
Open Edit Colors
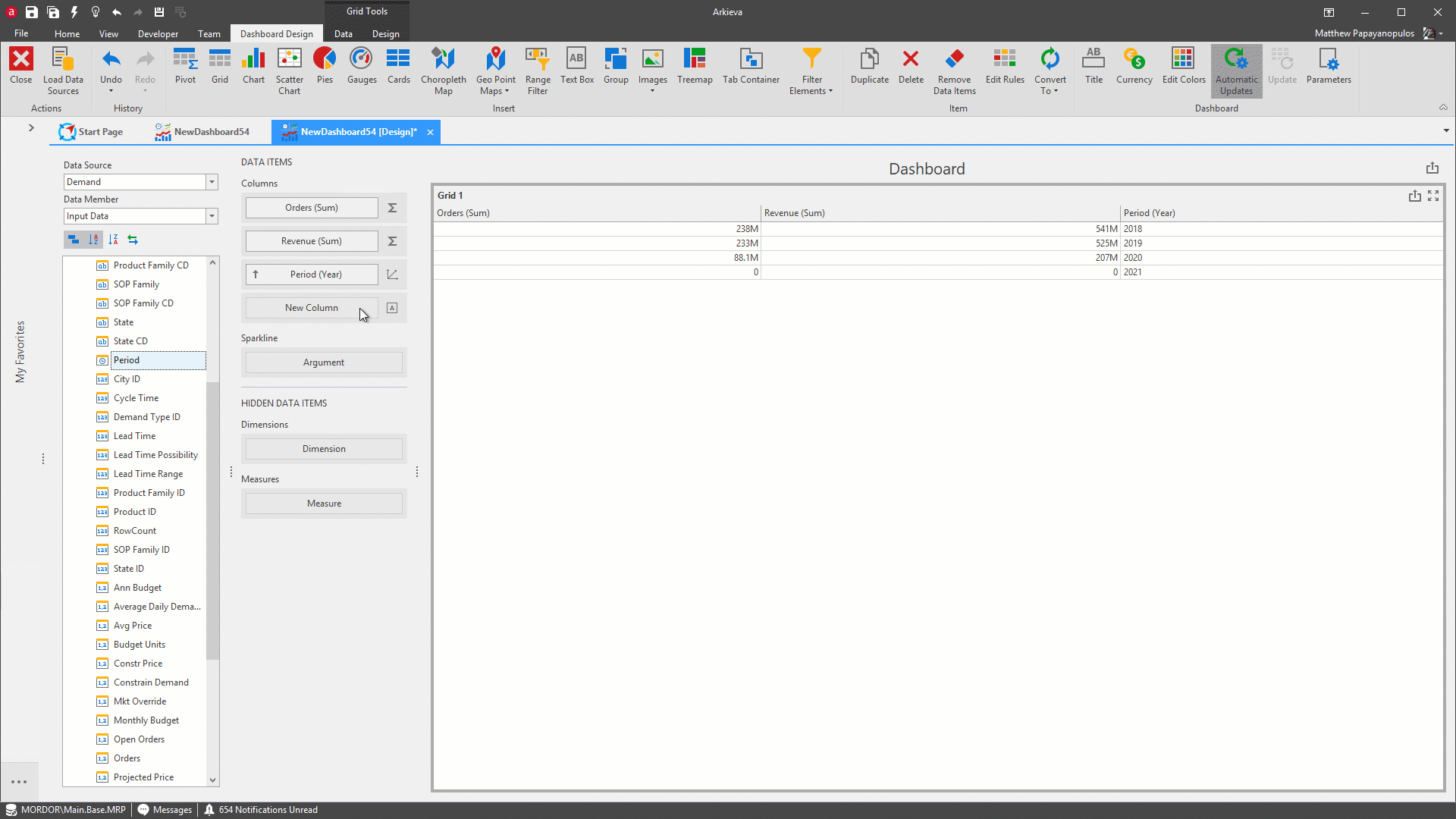(x=1183, y=66)
